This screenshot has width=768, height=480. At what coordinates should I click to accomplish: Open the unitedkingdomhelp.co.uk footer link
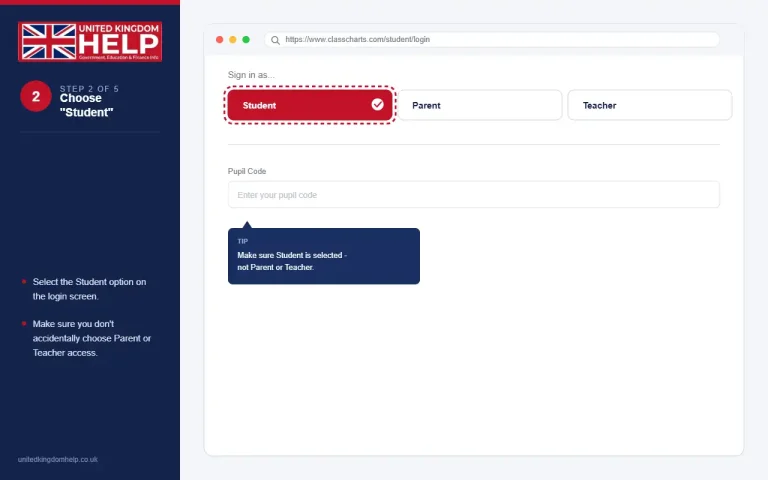pyautogui.click(x=58, y=459)
